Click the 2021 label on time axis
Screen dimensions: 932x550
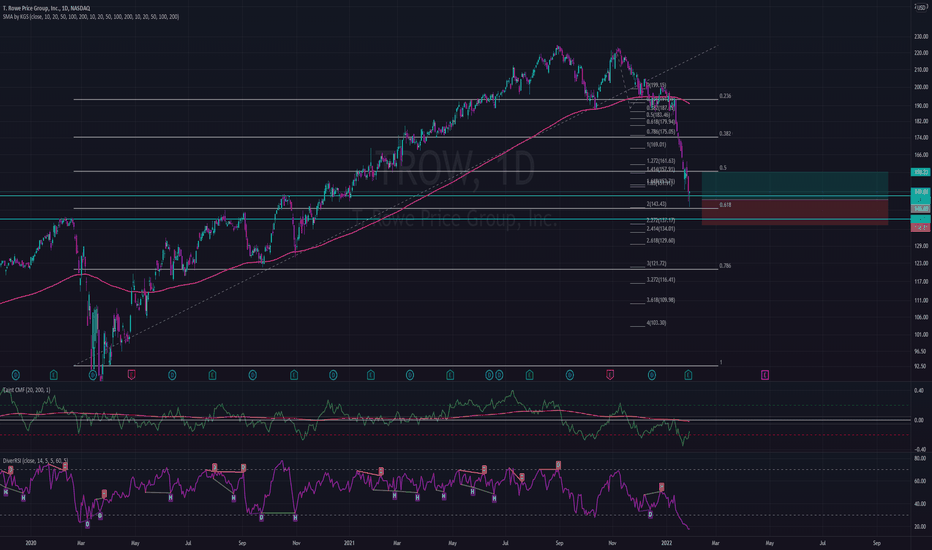350,543
